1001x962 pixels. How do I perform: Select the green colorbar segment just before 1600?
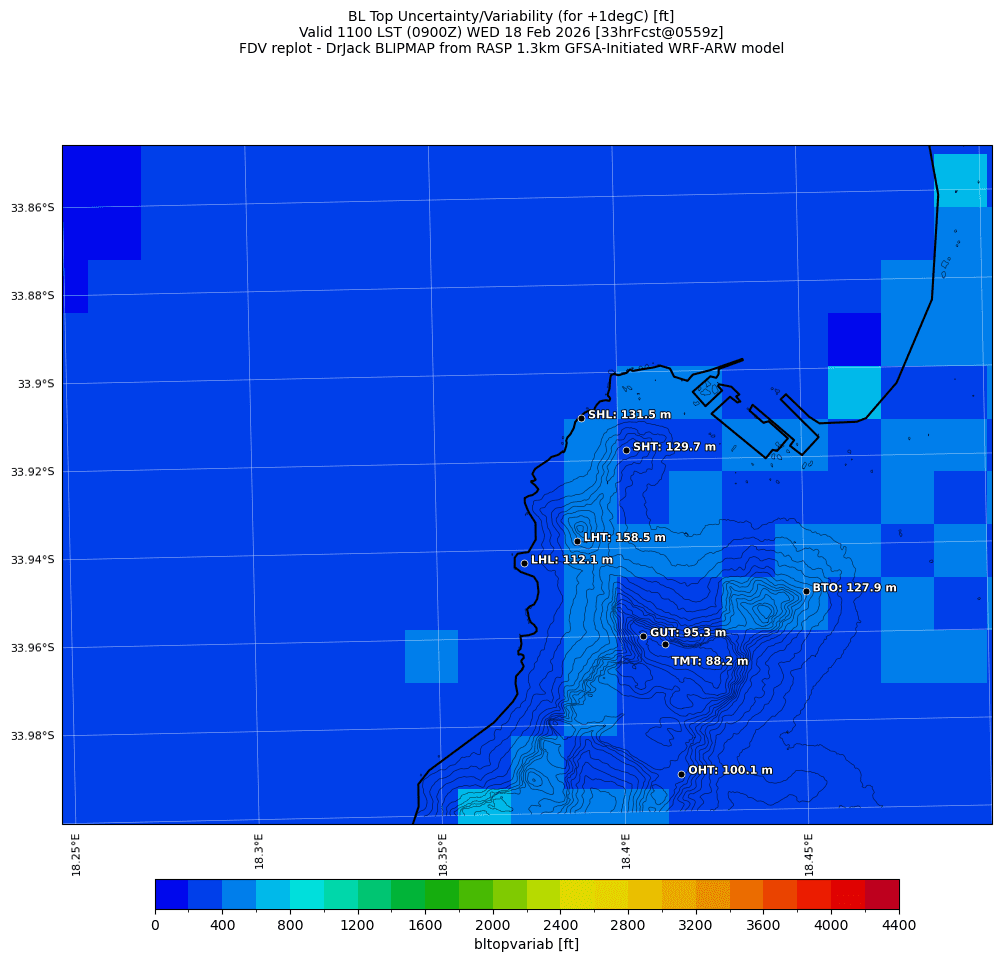[408, 894]
